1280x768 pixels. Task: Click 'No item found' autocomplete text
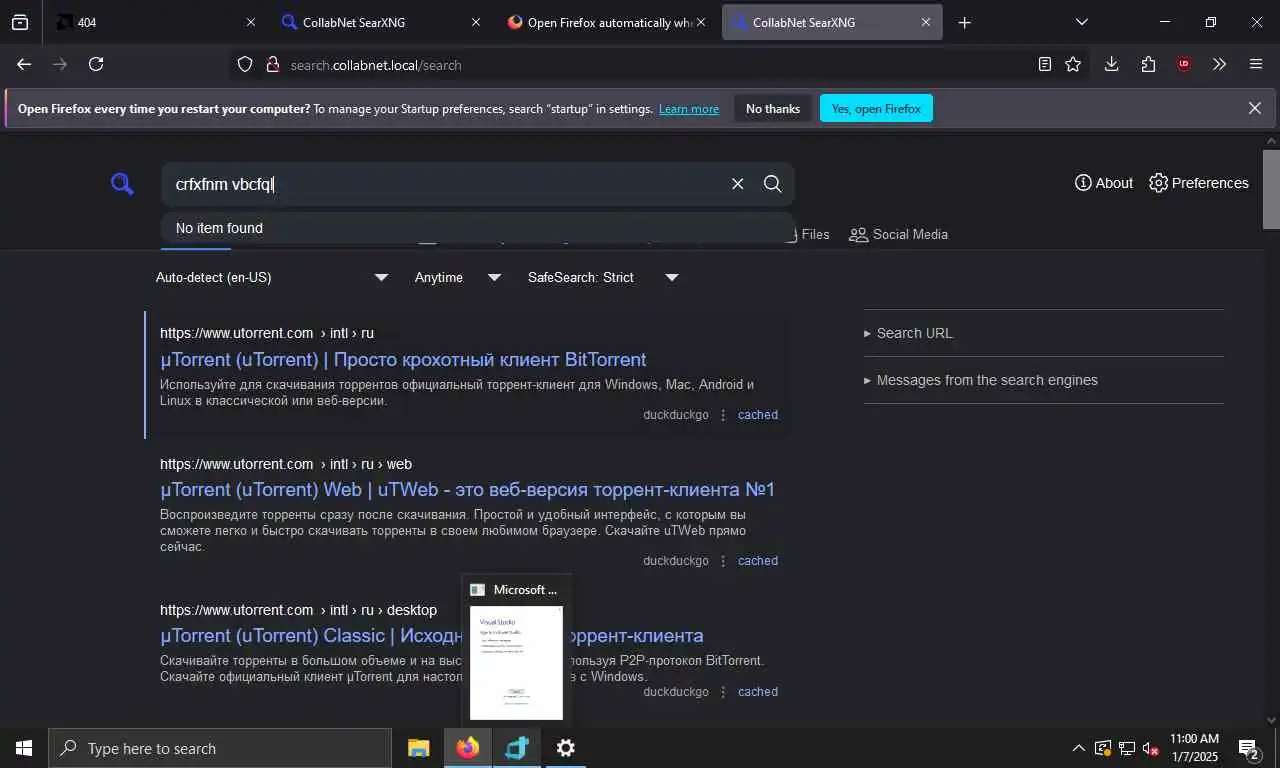pos(219,228)
